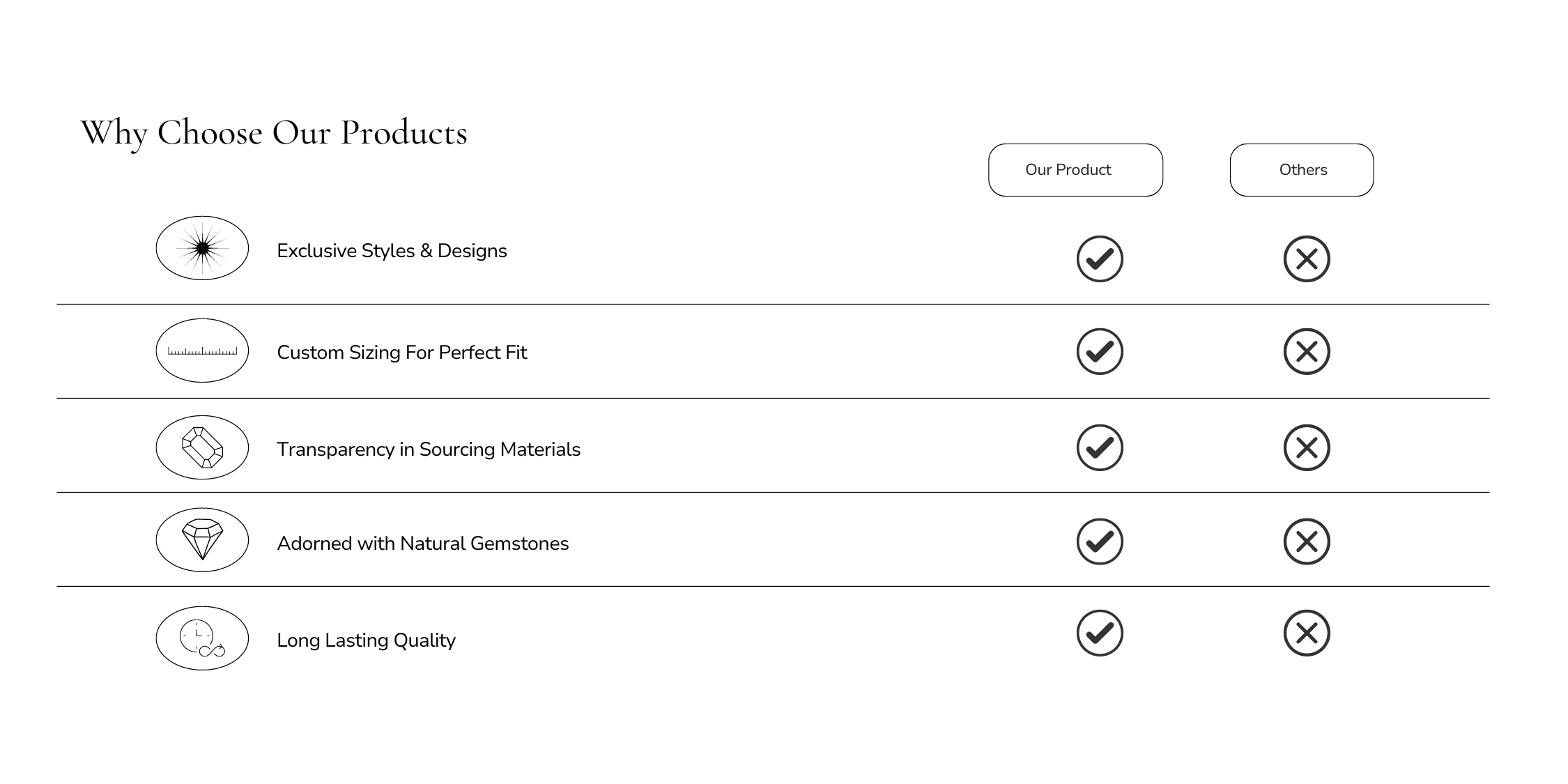The width and height of the screenshot is (1568, 784).
Task: Click the checkmark for Adorned with Natural Gemstones
Action: 1100,541
